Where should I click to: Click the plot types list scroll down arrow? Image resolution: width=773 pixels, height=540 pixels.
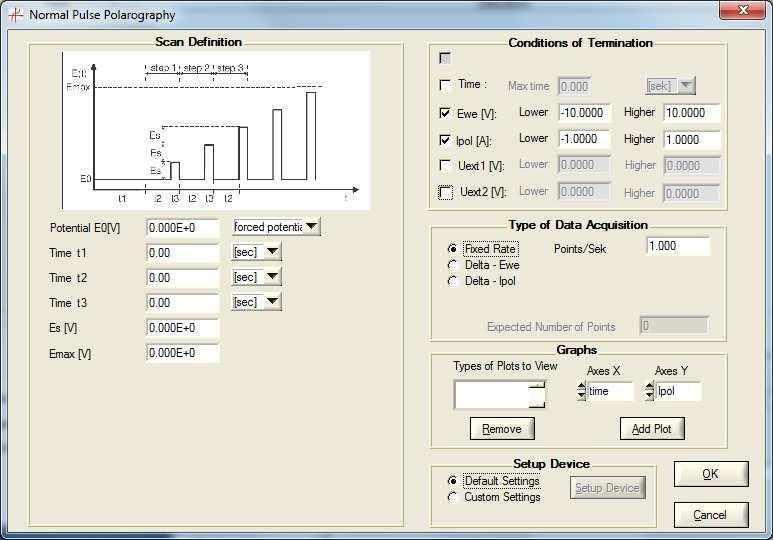(x=537, y=405)
